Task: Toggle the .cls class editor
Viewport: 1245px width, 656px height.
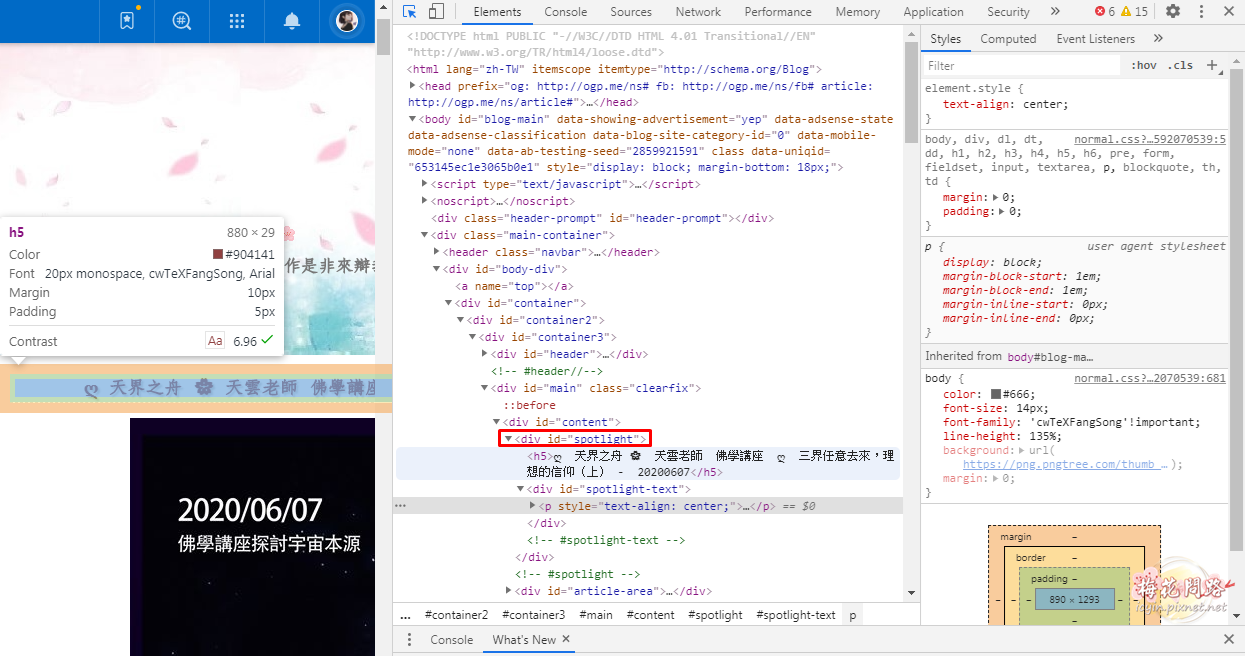Action: [x=1180, y=65]
